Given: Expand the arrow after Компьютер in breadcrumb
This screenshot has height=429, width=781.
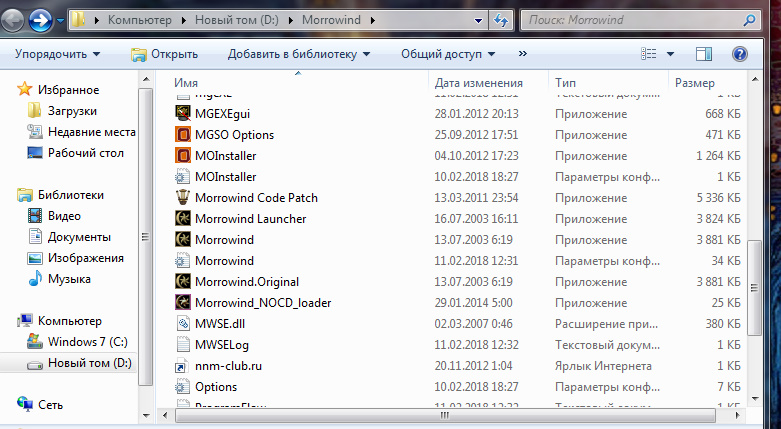Looking at the screenshot, I should tap(184, 20).
